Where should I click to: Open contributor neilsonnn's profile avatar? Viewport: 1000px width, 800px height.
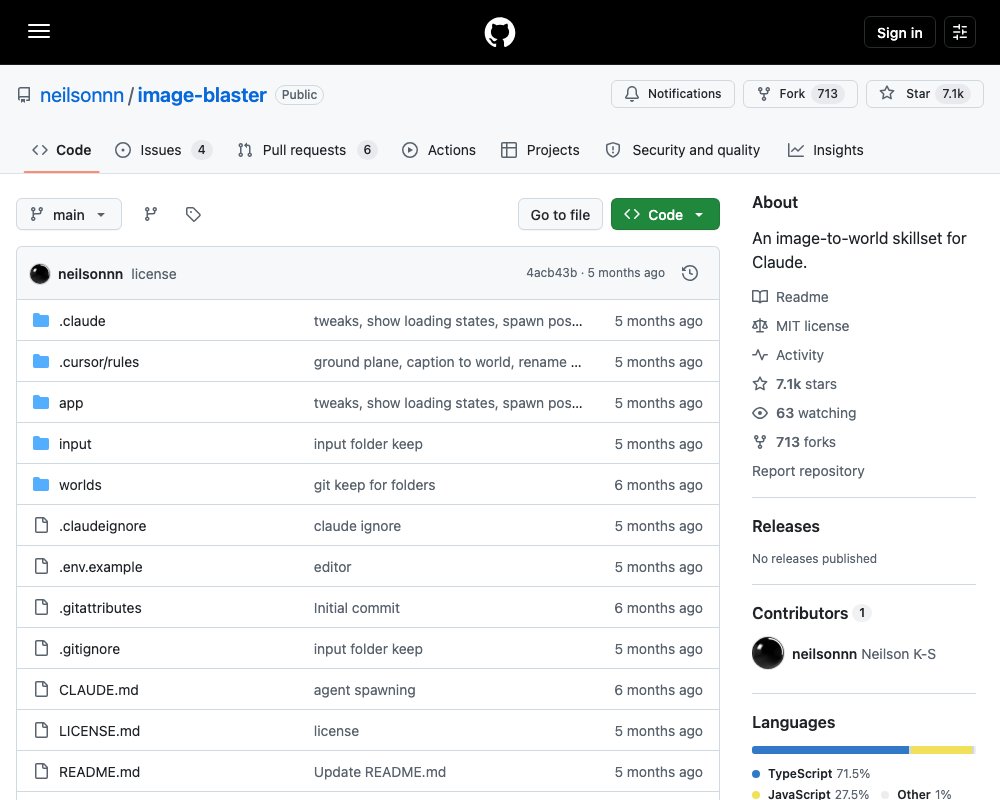pos(768,653)
